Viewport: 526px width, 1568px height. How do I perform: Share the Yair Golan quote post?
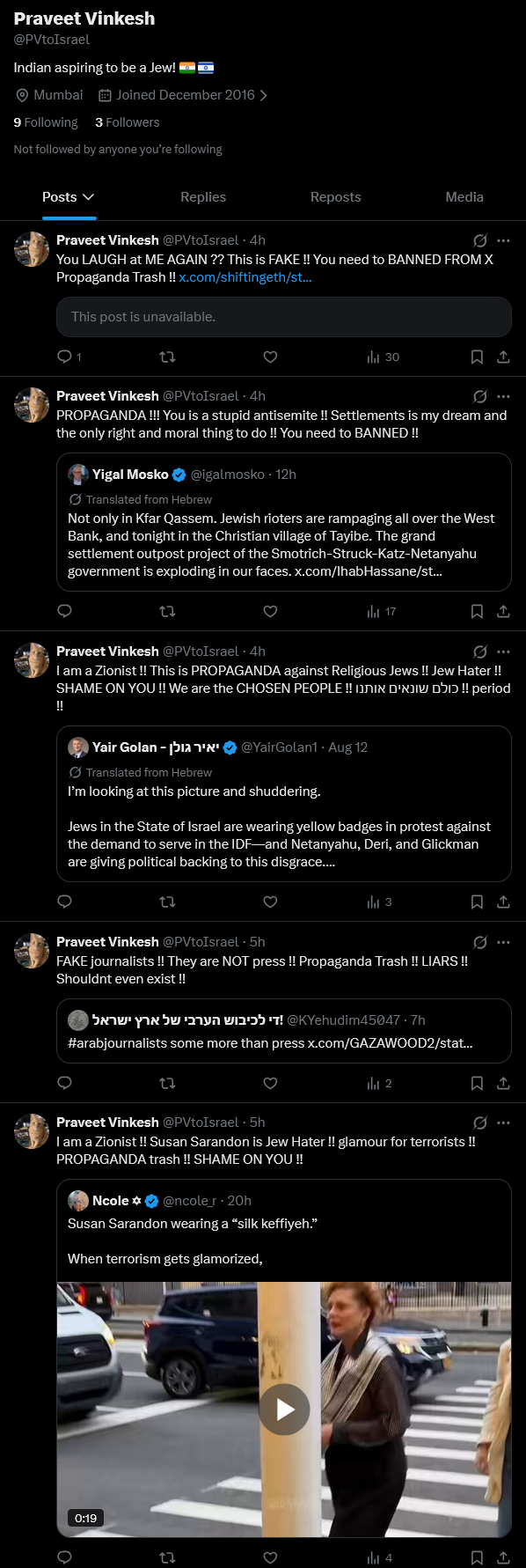tap(503, 902)
